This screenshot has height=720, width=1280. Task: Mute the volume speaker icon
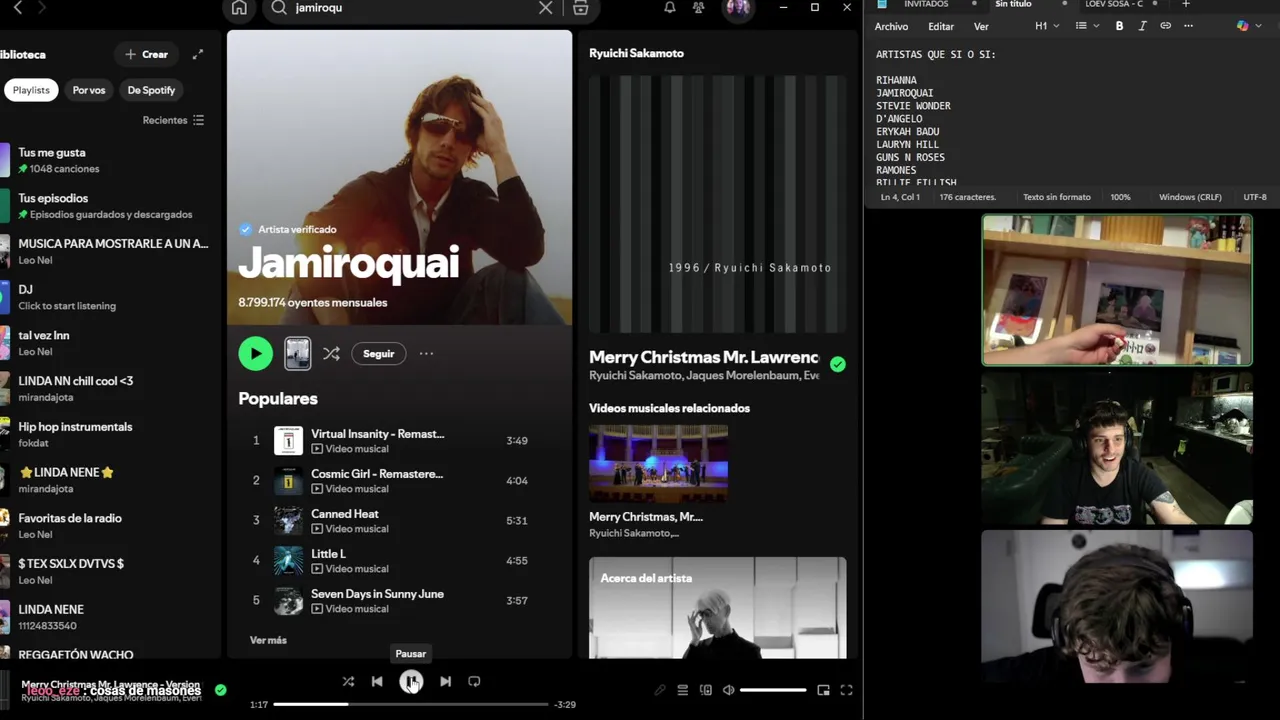click(x=729, y=690)
